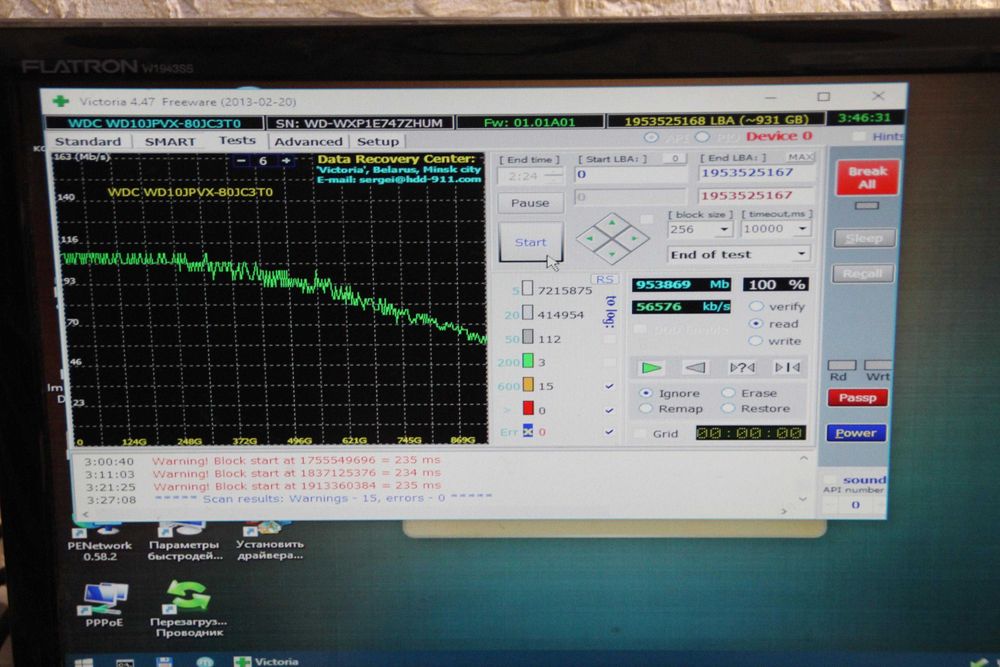Select the verify mode radio button
Viewport: 1000px width, 667px height.
756,307
